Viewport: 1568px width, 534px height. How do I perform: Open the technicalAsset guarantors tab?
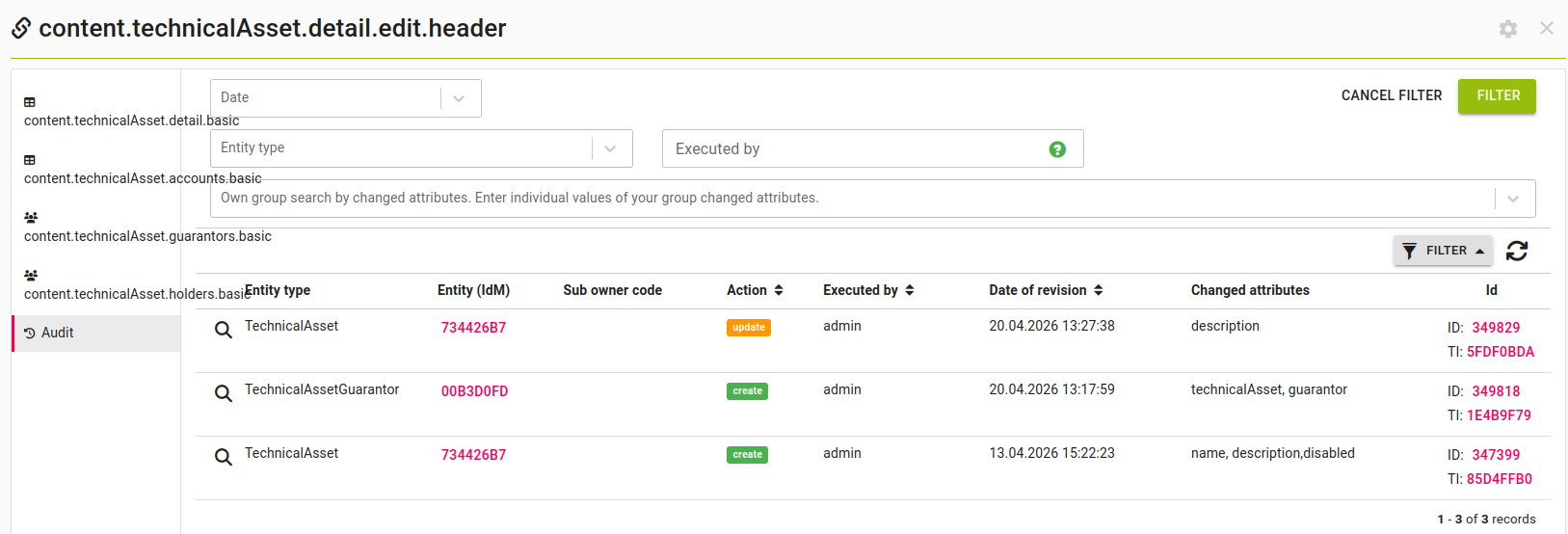pyautogui.click(x=147, y=236)
